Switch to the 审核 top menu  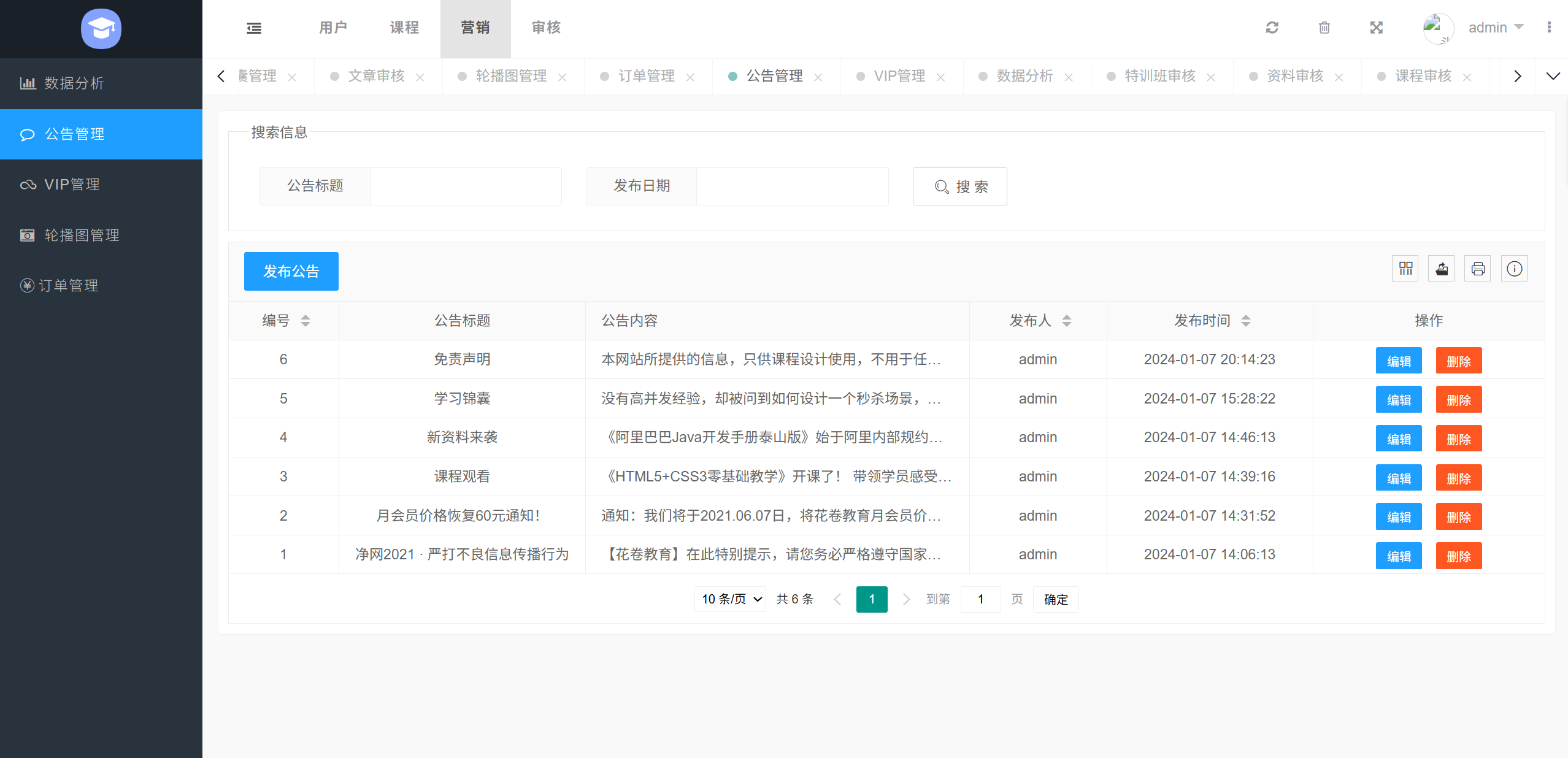coord(546,28)
